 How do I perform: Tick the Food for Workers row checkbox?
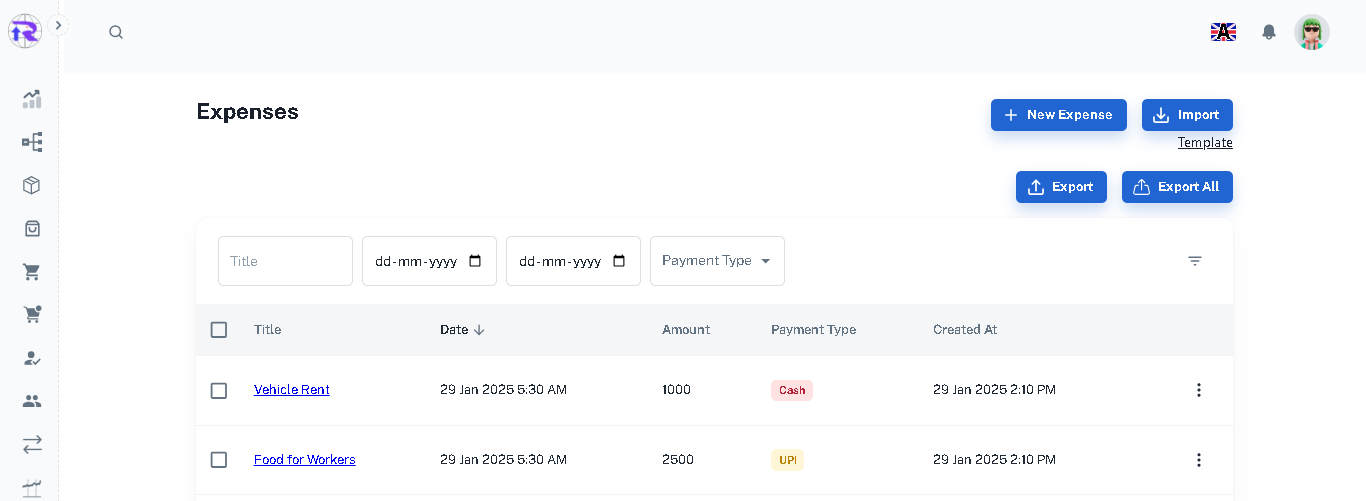click(x=219, y=461)
